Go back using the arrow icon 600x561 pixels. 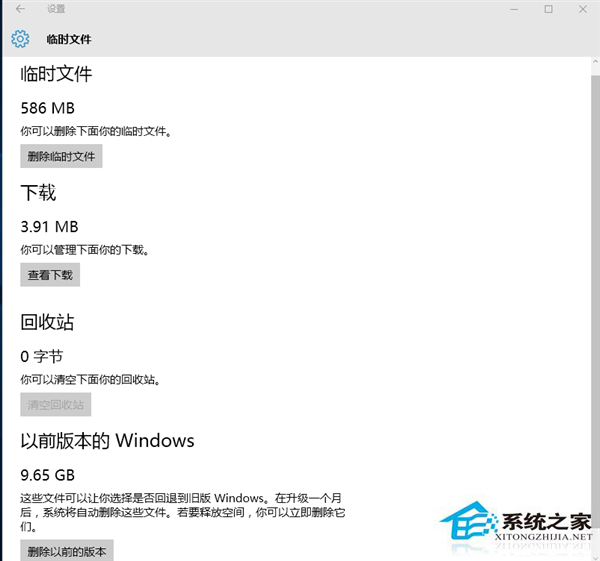pyautogui.click(x=20, y=8)
